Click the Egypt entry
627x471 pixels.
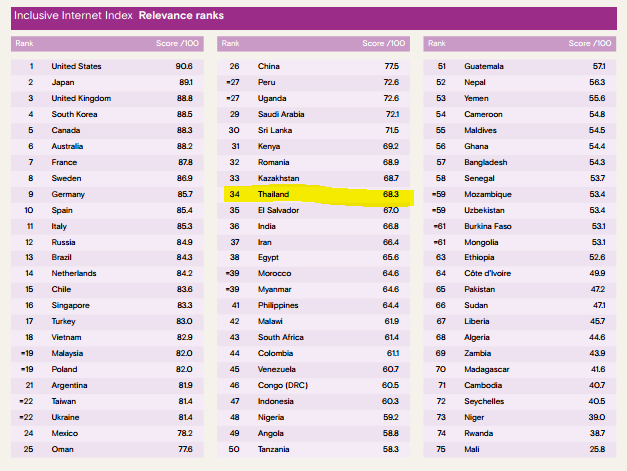pyautogui.click(x=268, y=257)
